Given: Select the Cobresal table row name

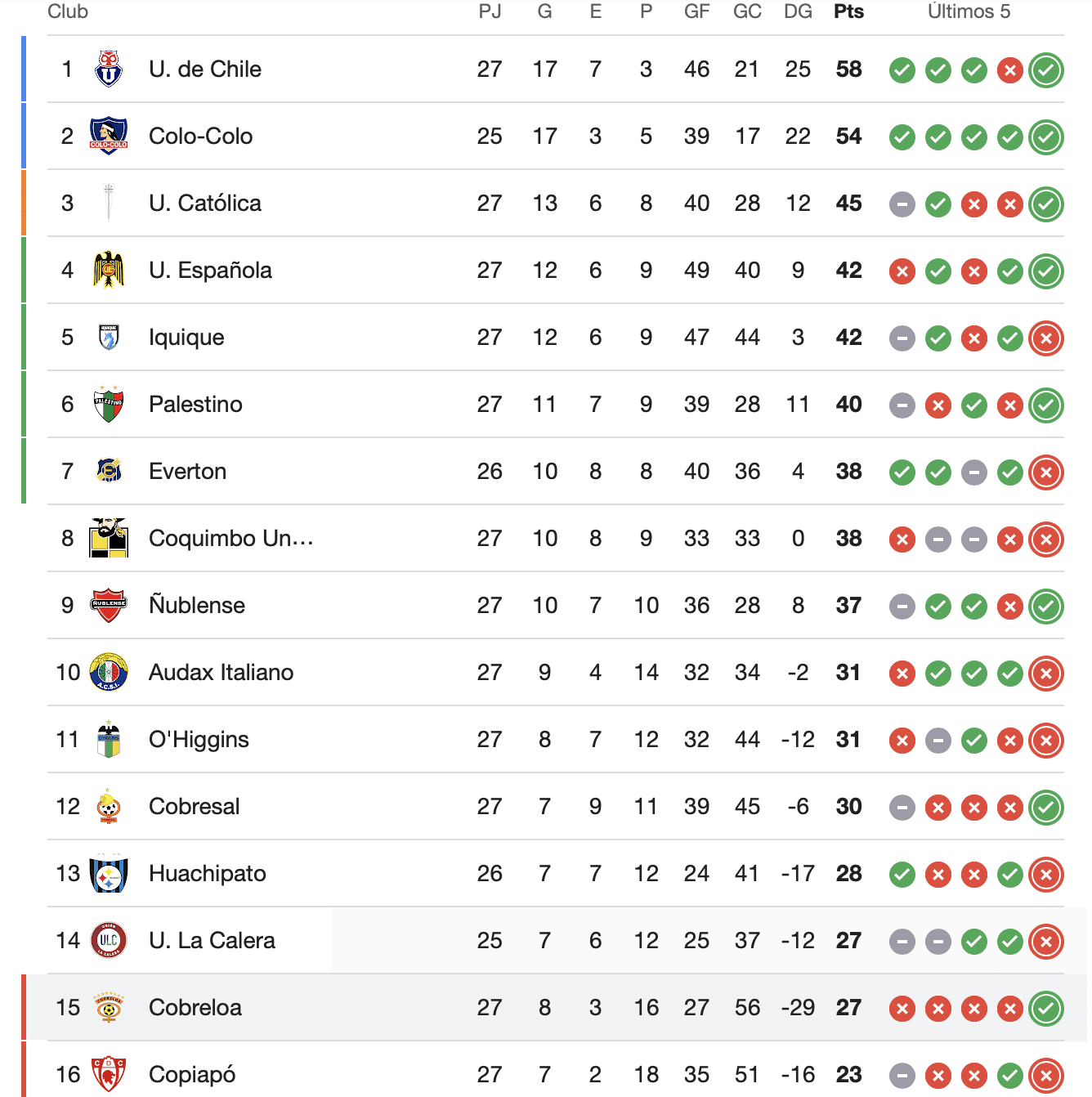Looking at the screenshot, I should (x=195, y=807).
